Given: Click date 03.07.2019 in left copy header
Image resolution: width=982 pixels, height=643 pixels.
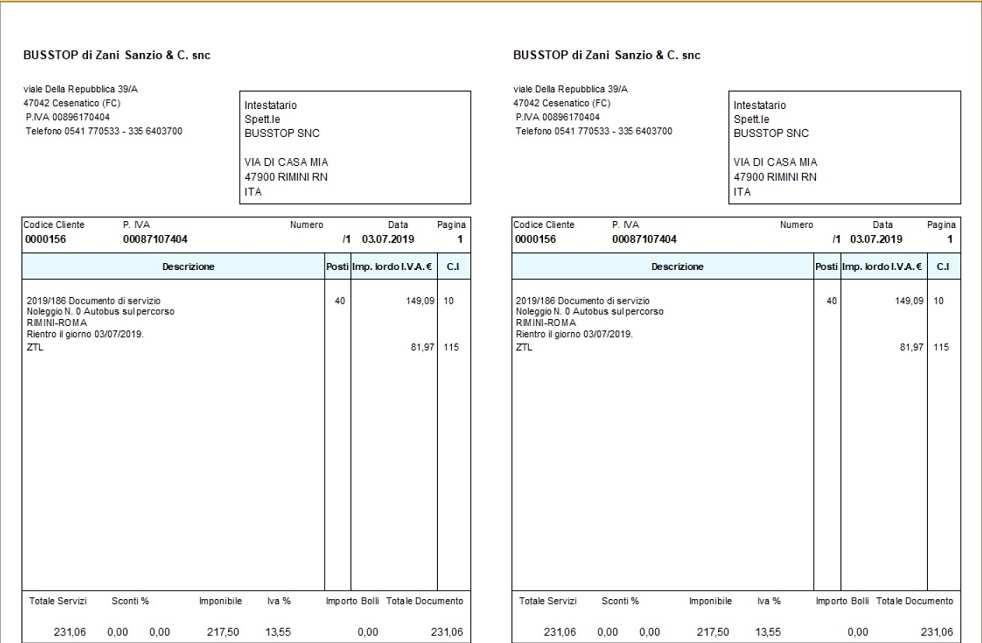Looking at the screenshot, I should [388, 239].
